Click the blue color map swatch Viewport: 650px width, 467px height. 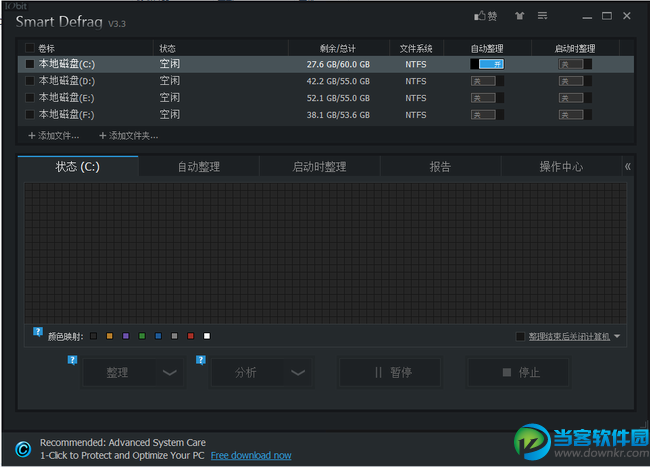click(x=158, y=336)
